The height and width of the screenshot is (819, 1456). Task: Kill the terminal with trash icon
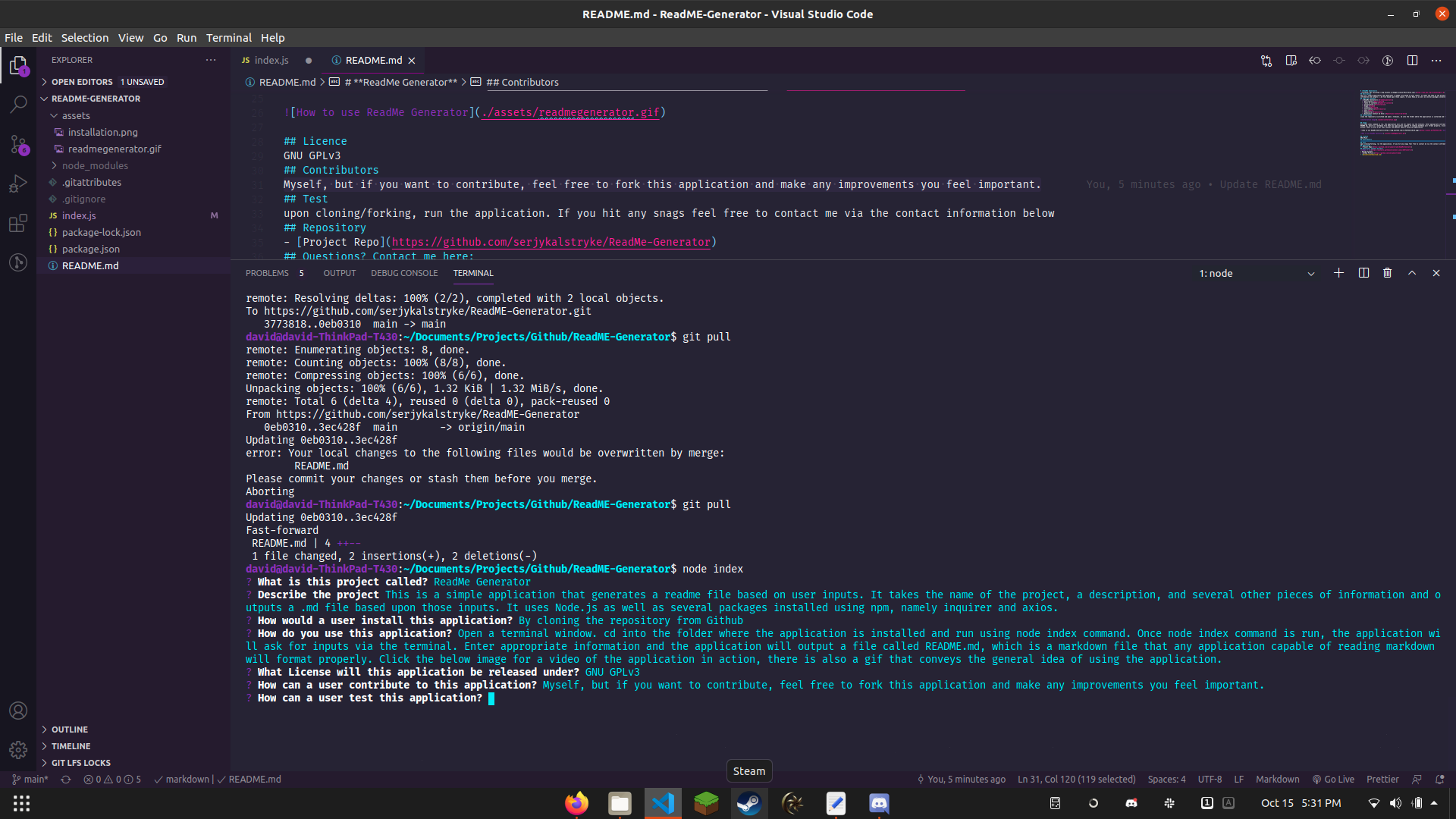[x=1387, y=273]
